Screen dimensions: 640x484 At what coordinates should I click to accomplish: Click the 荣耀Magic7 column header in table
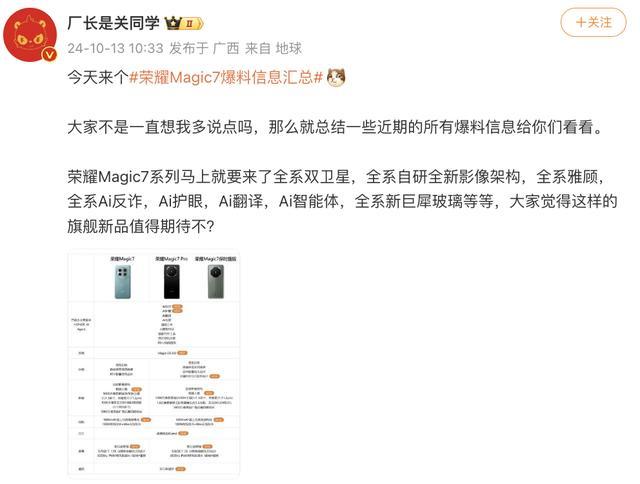[122, 259]
